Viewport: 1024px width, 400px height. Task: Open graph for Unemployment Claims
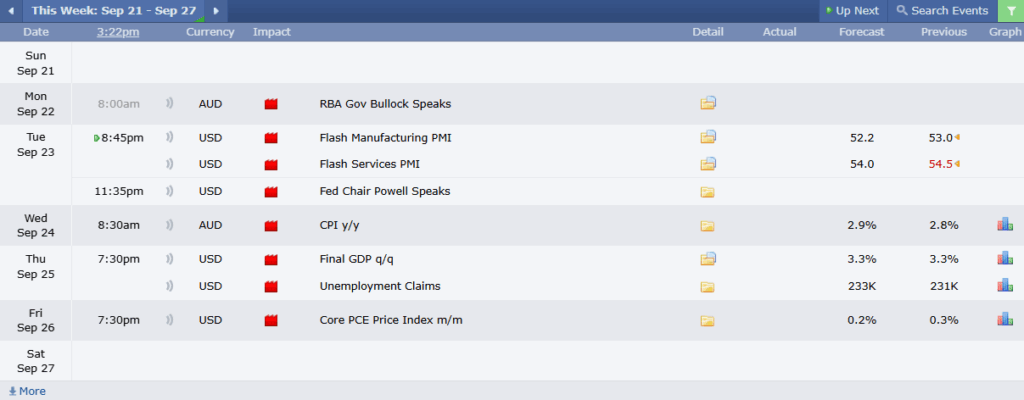click(x=1004, y=286)
